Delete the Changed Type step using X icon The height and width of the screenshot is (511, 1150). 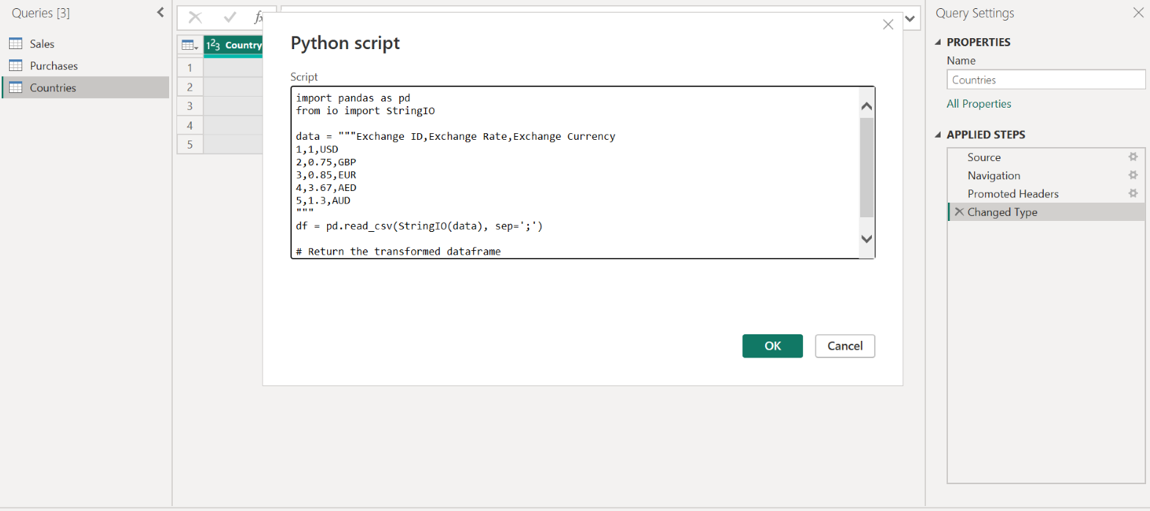959,212
